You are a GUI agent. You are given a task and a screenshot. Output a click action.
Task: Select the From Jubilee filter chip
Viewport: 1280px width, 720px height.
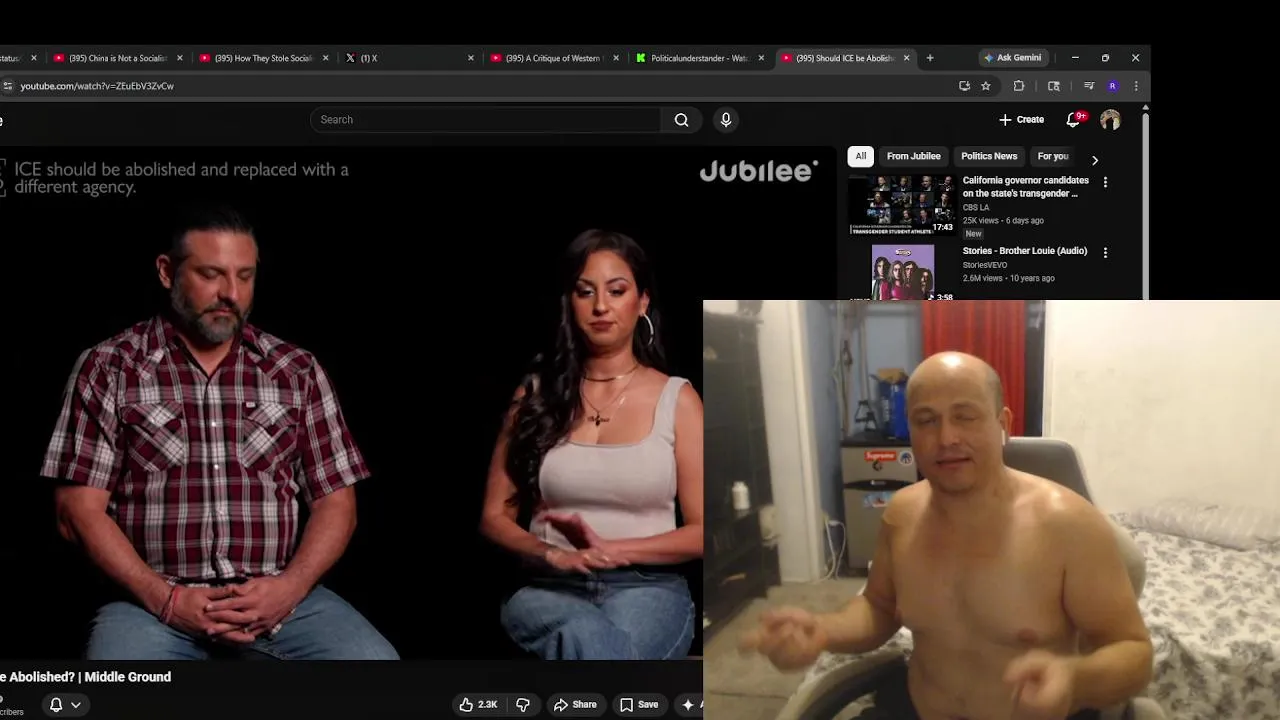(914, 156)
